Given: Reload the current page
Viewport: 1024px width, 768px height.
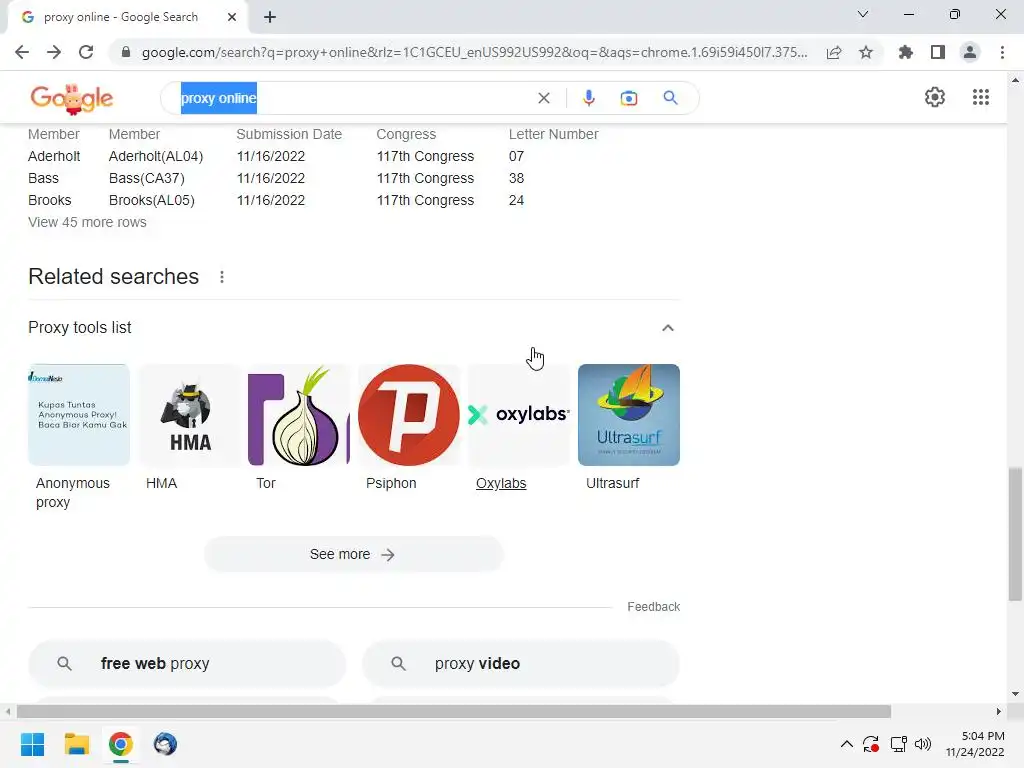Looking at the screenshot, I should pos(86,52).
